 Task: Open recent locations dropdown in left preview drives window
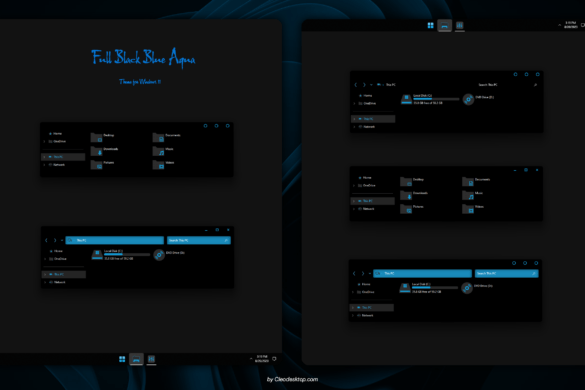point(62,240)
